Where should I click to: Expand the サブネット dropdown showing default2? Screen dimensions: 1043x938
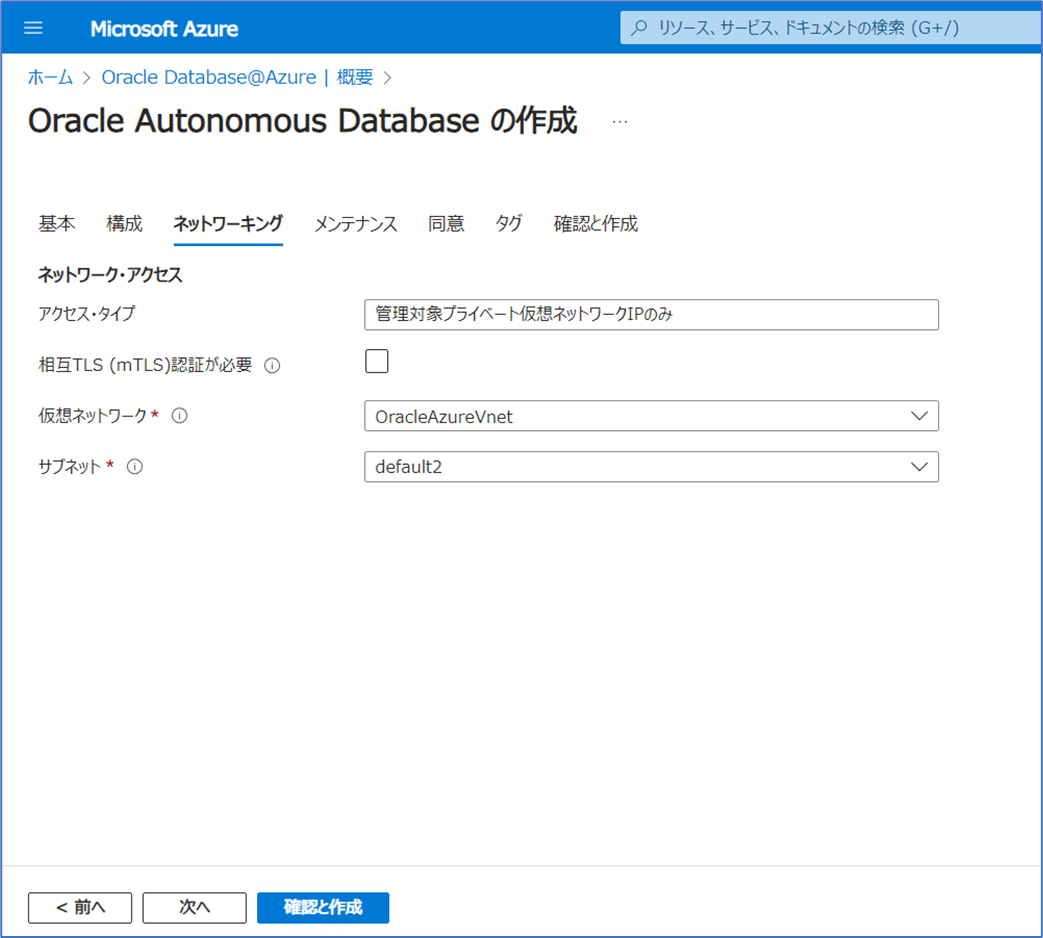651,466
